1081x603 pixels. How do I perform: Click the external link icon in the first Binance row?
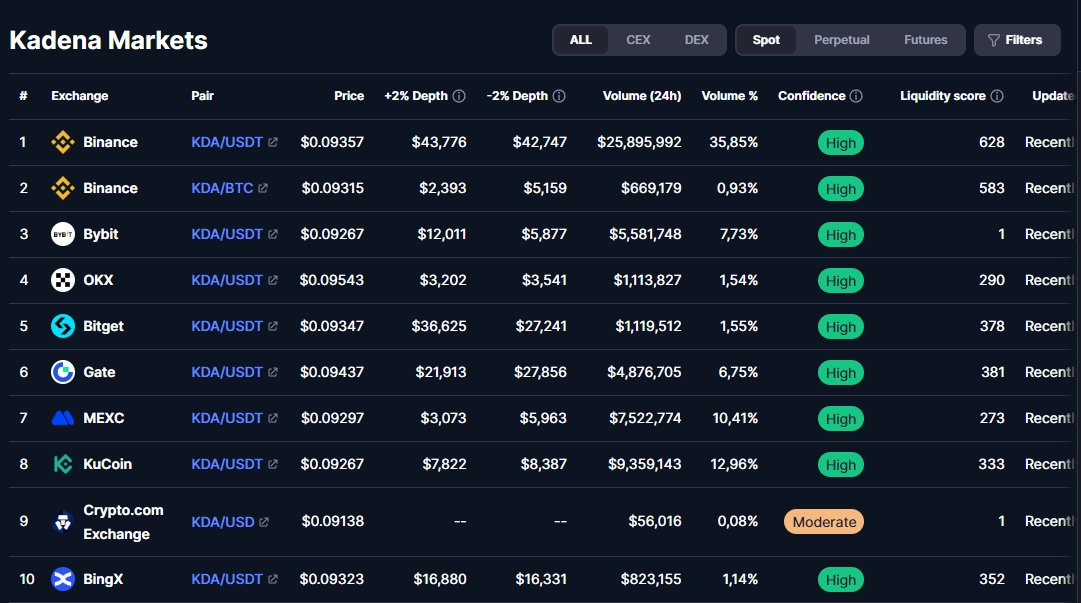273,142
